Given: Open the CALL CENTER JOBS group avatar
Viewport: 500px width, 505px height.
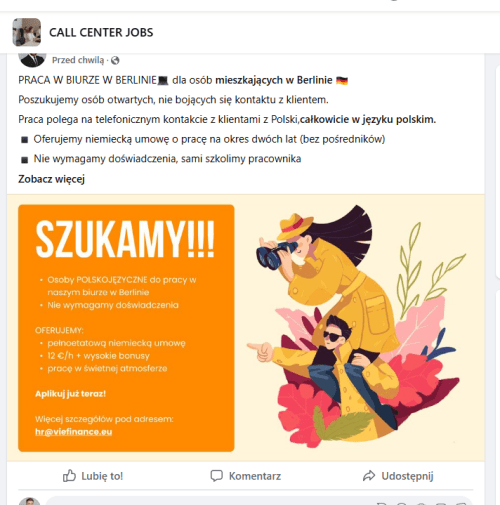Looking at the screenshot, I should coord(27,32).
